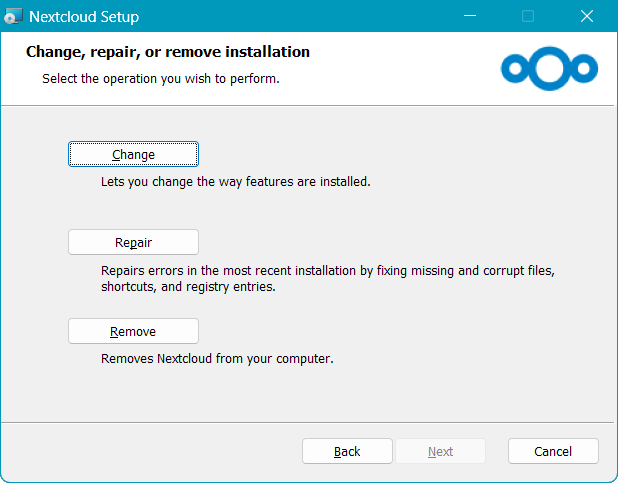Image resolution: width=618 pixels, height=483 pixels.
Task: Choose the Repair option
Action: [x=133, y=242]
